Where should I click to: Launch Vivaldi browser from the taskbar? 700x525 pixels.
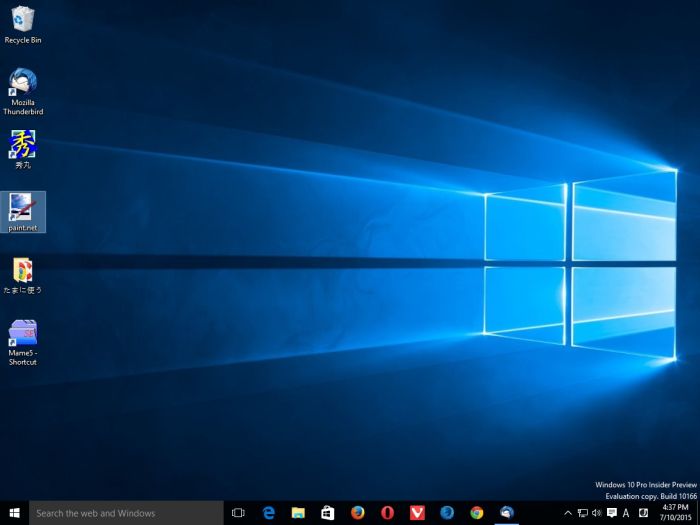click(417, 513)
